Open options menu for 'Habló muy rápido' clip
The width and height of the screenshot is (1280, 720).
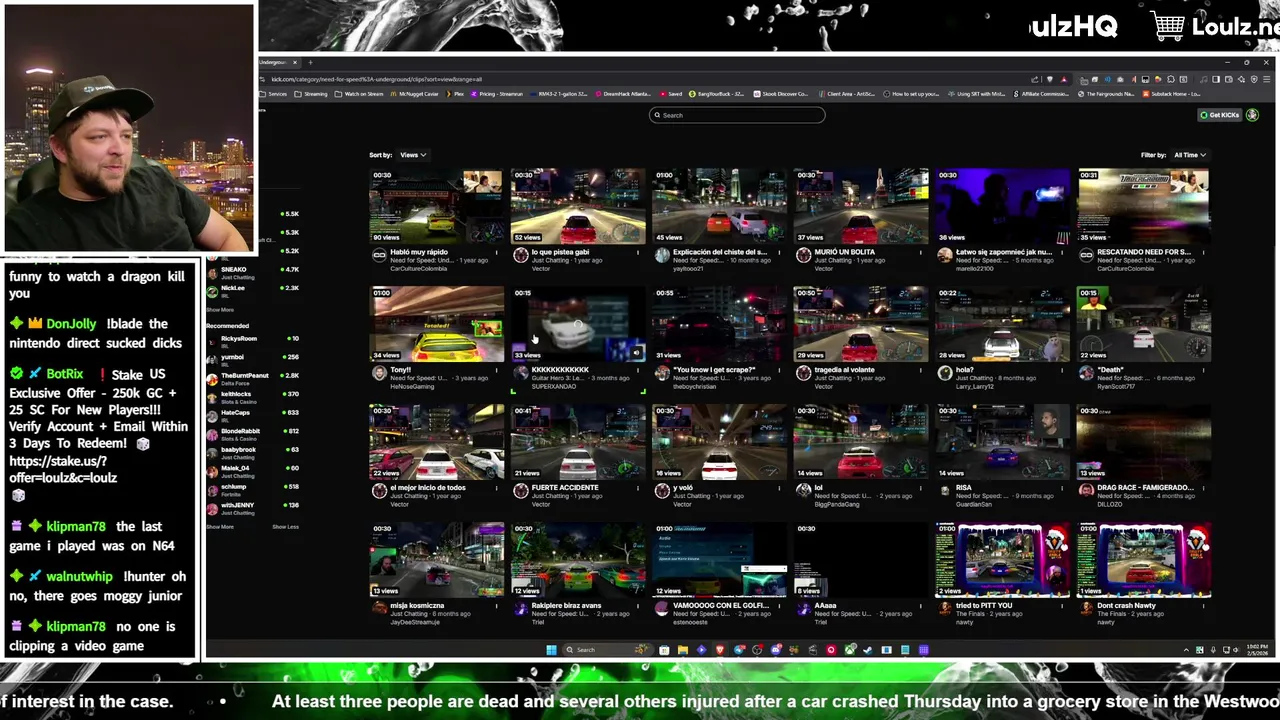496,253
